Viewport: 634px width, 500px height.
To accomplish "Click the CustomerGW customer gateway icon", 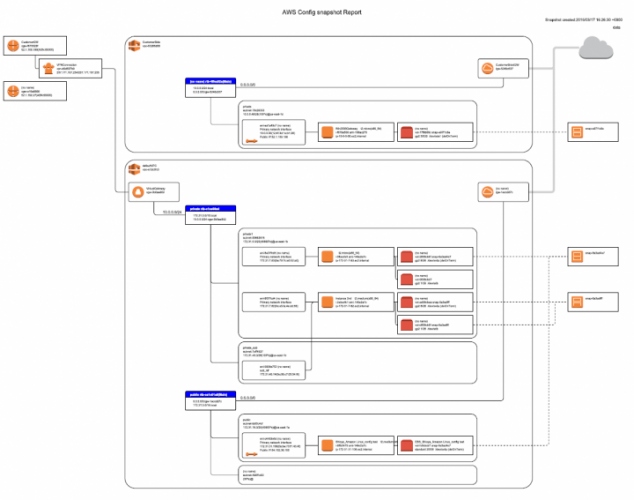I will pyautogui.click(x=13, y=46).
